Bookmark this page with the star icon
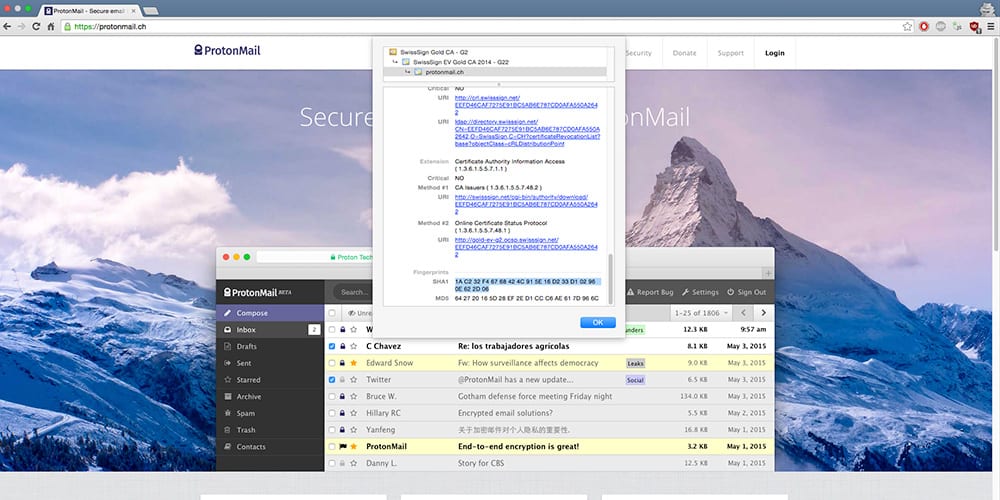 point(907,26)
